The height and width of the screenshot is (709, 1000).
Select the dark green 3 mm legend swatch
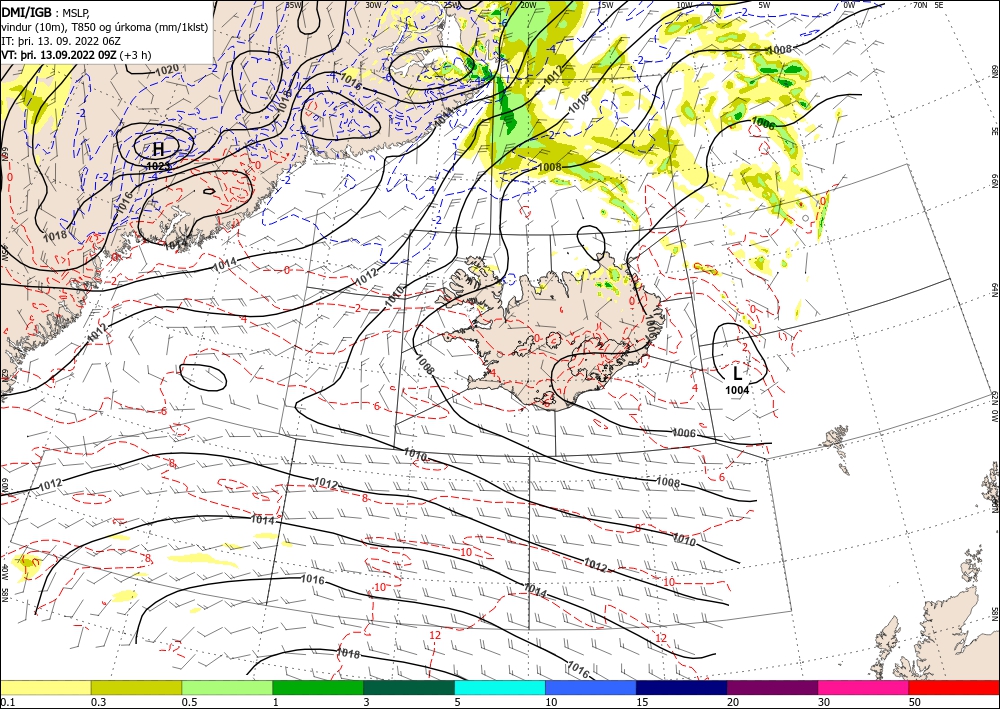(x=409, y=687)
